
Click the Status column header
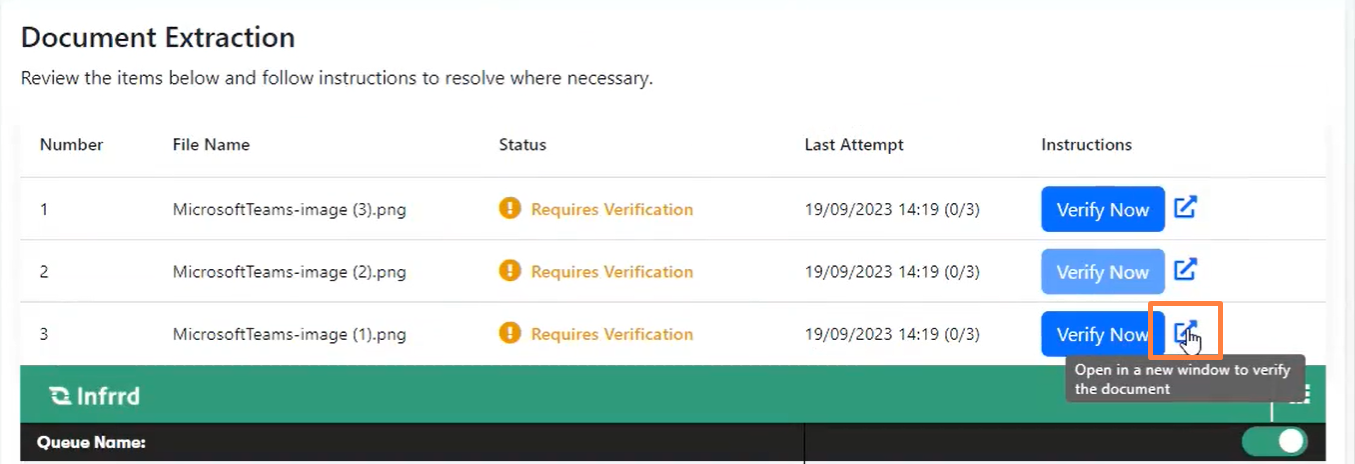coord(522,145)
